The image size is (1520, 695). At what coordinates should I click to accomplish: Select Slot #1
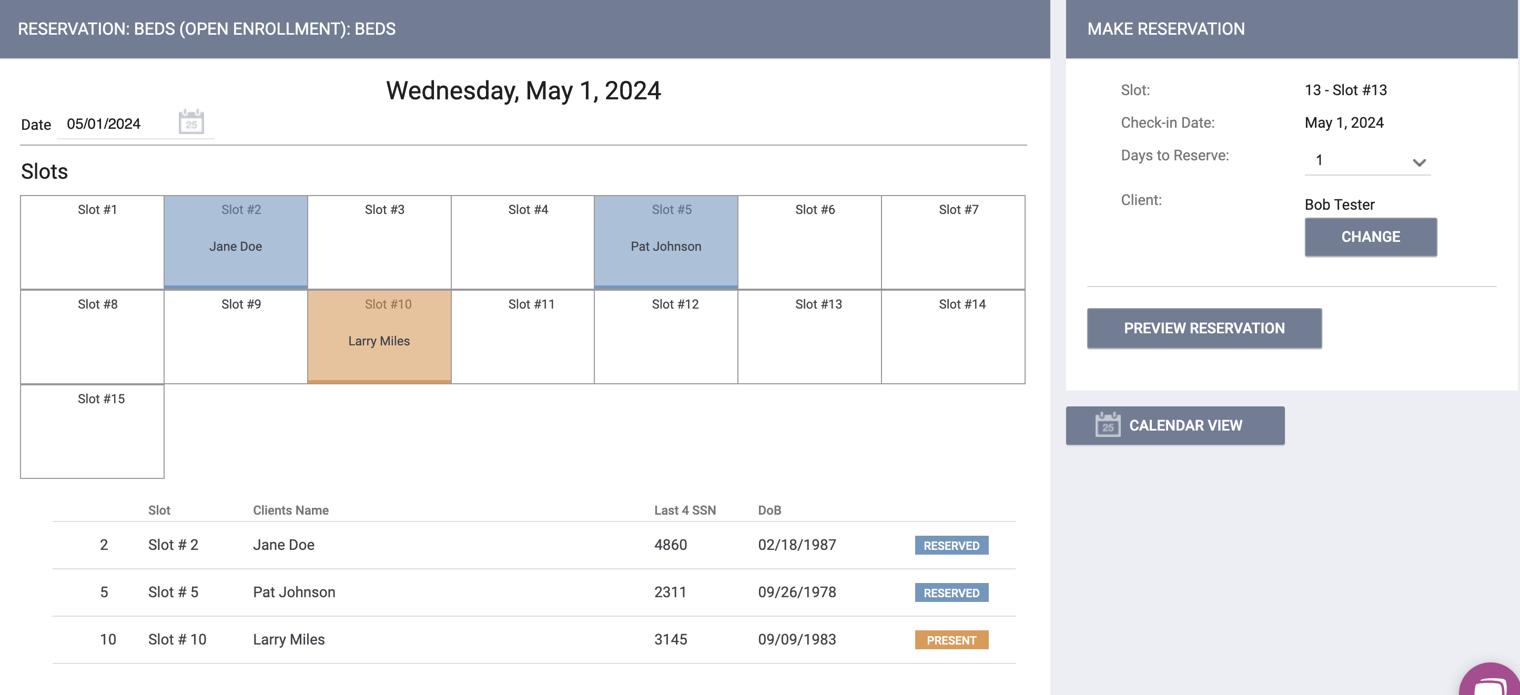[92, 242]
